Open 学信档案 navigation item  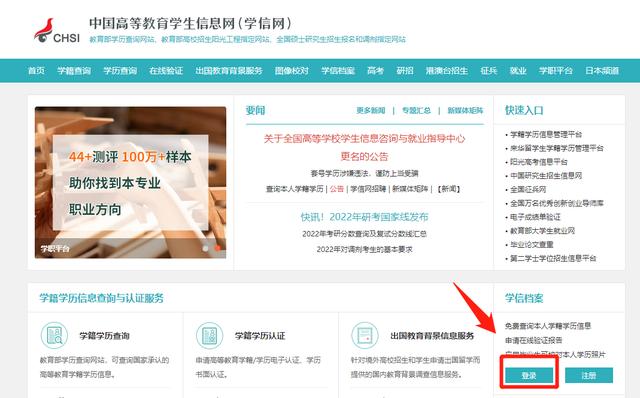[x=338, y=71]
